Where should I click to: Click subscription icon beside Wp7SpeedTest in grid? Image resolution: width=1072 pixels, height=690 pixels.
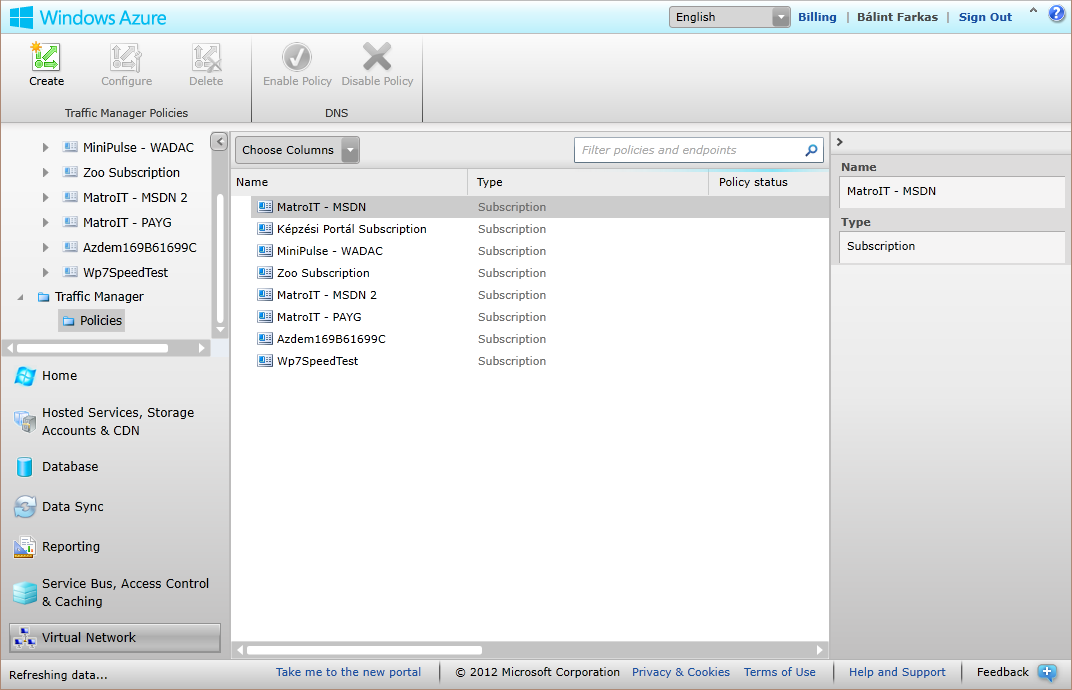(x=265, y=361)
